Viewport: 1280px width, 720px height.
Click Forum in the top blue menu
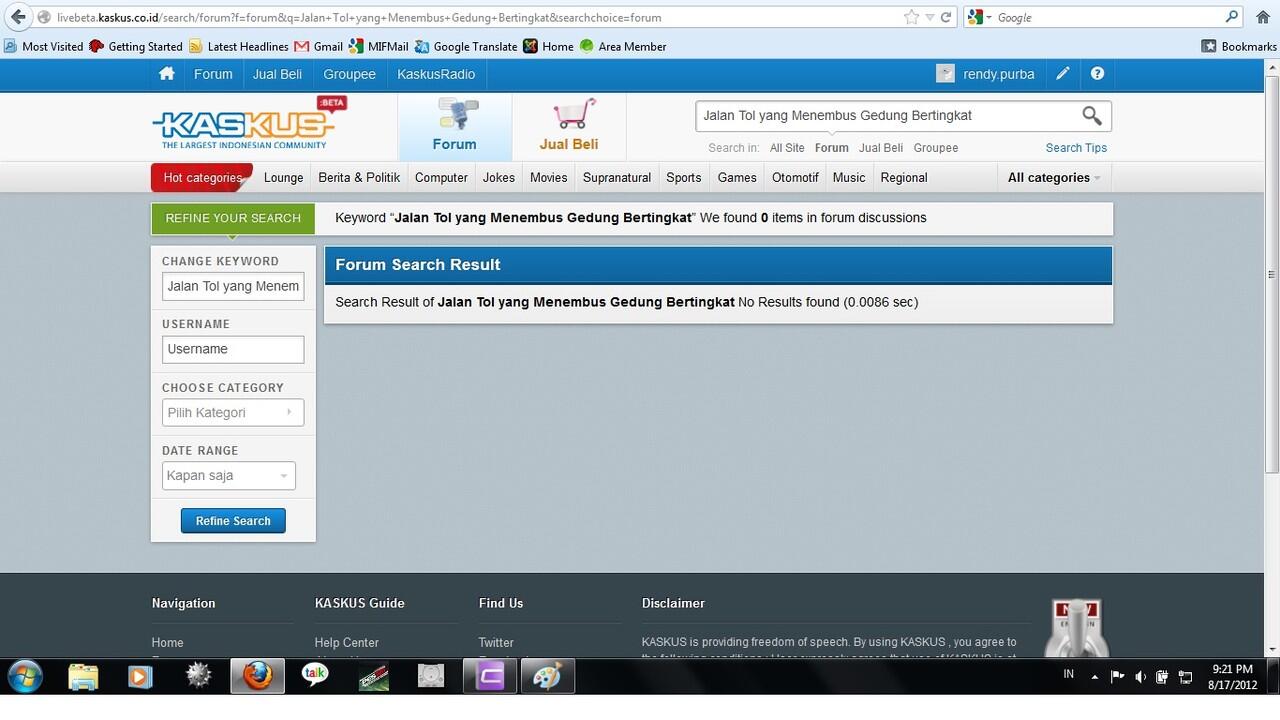(213, 74)
